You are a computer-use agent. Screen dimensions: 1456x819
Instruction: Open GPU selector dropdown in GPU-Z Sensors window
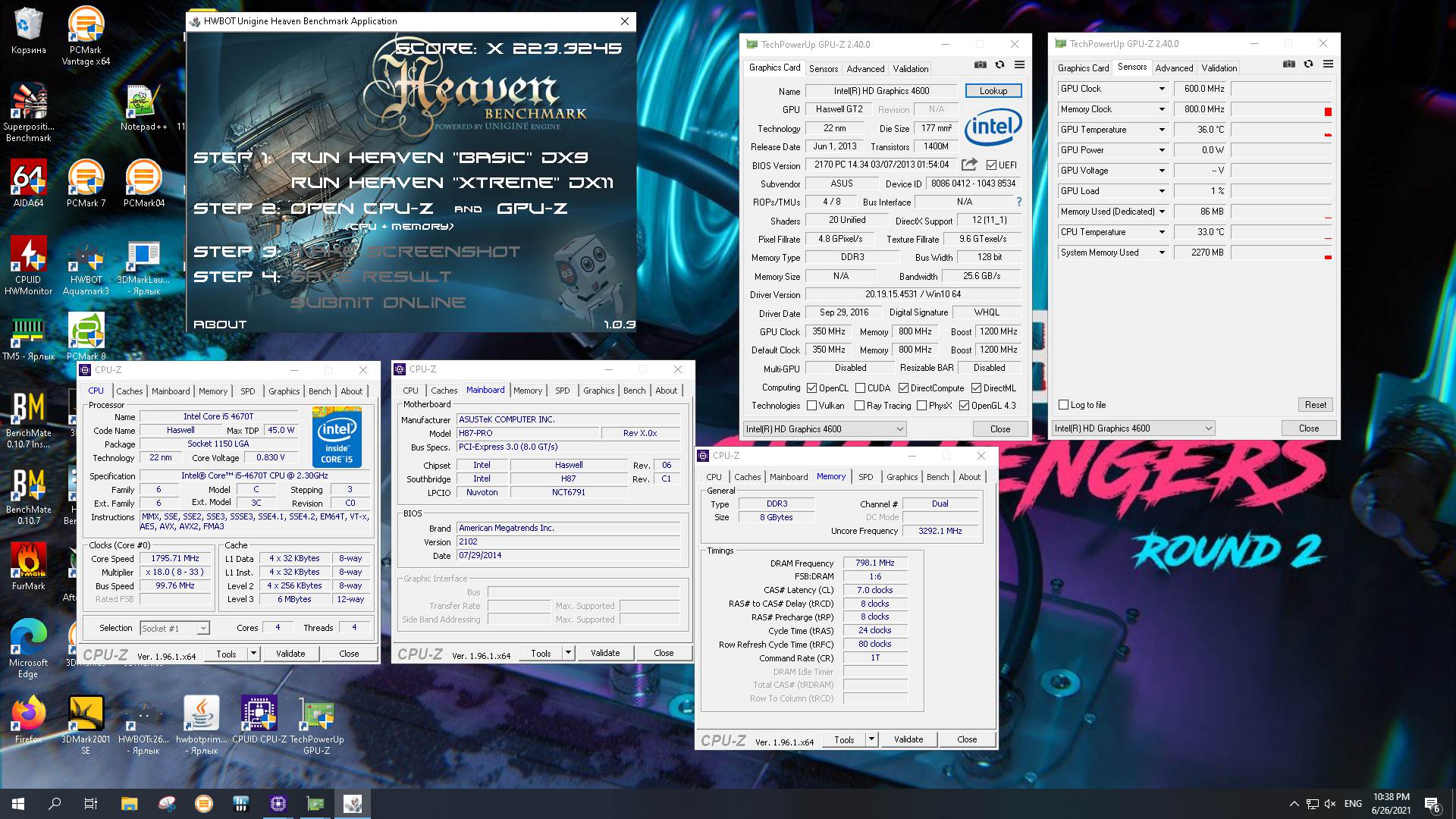(x=1133, y=428)
